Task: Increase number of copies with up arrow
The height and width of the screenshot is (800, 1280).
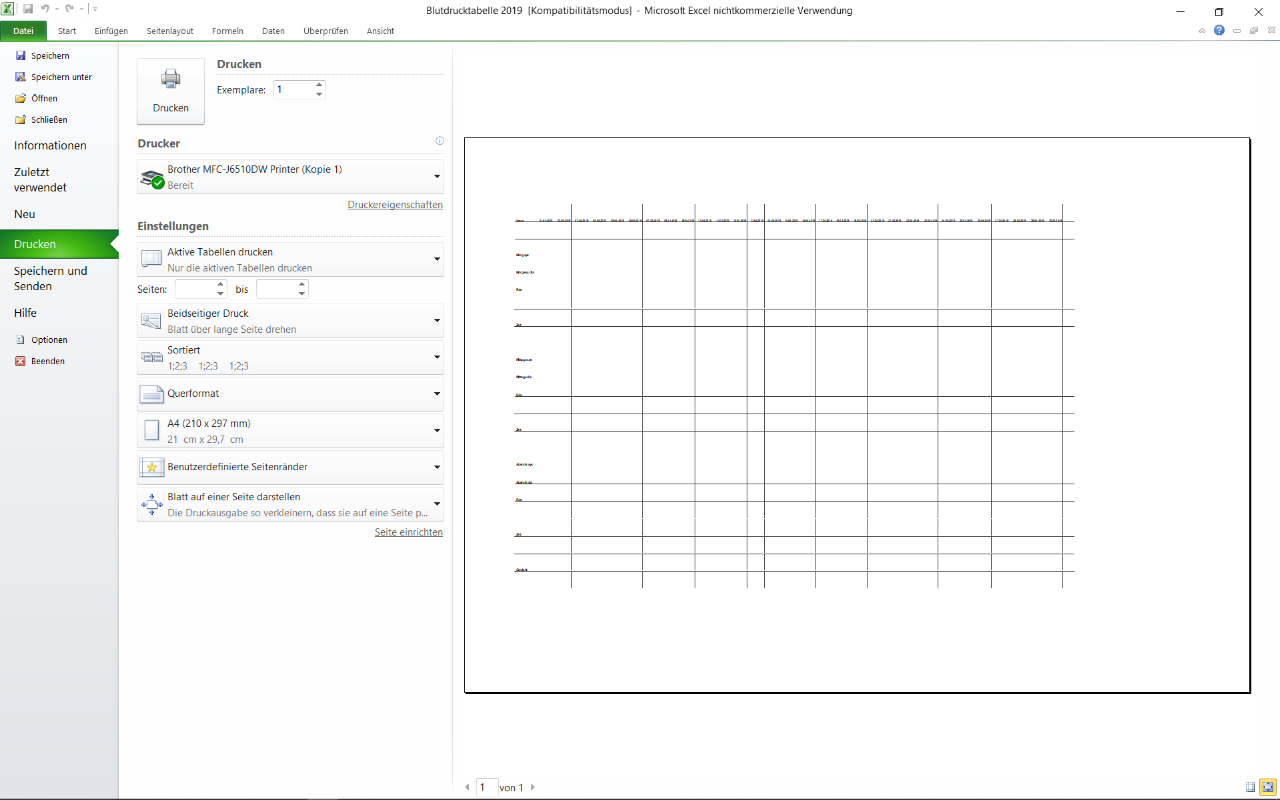Action: [319, 84]
